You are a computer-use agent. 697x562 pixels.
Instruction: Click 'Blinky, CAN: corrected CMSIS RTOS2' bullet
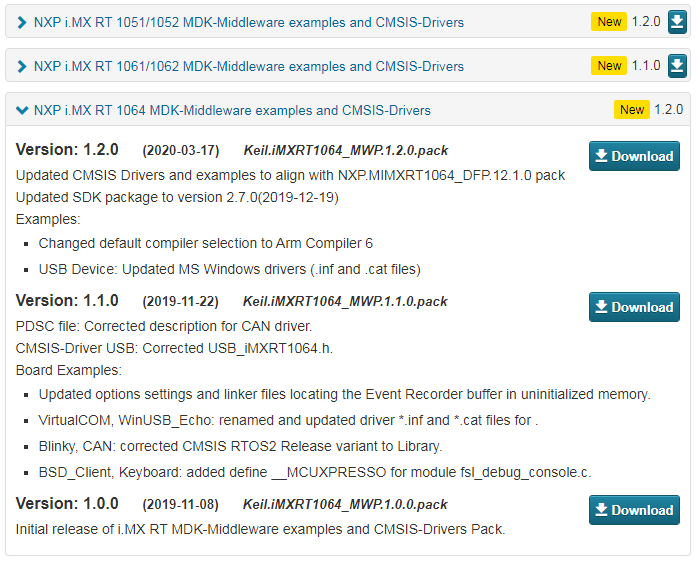240,446
